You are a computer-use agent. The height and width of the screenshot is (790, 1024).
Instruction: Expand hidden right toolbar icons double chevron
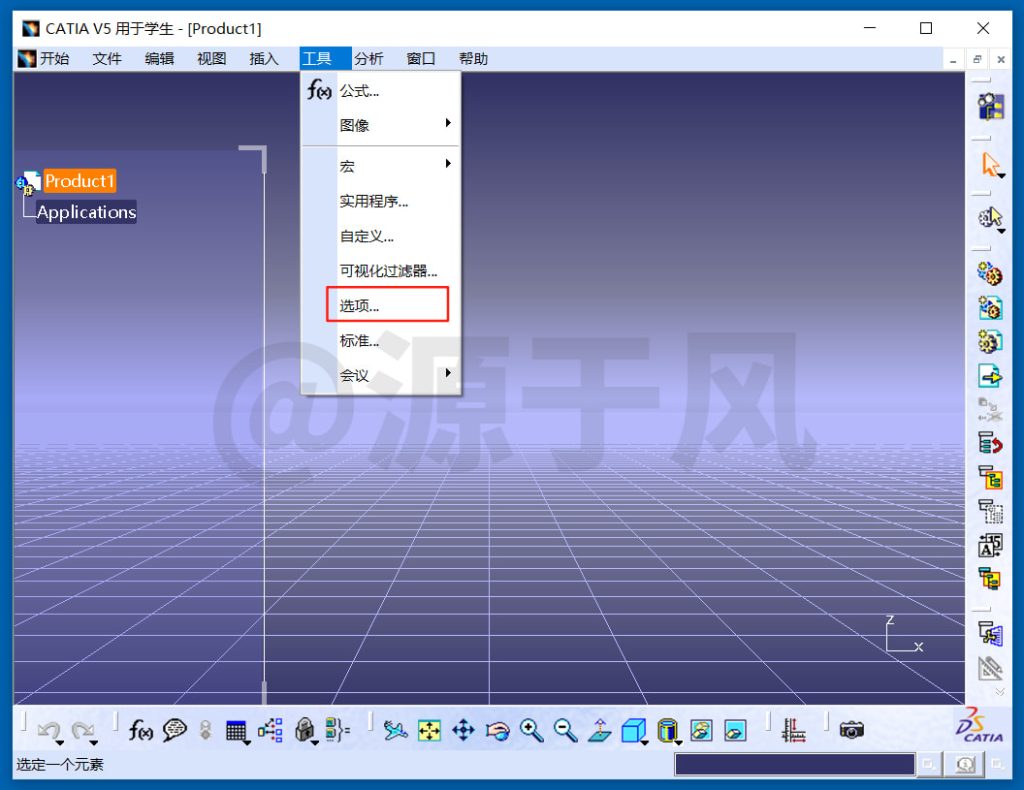point(999,691)
